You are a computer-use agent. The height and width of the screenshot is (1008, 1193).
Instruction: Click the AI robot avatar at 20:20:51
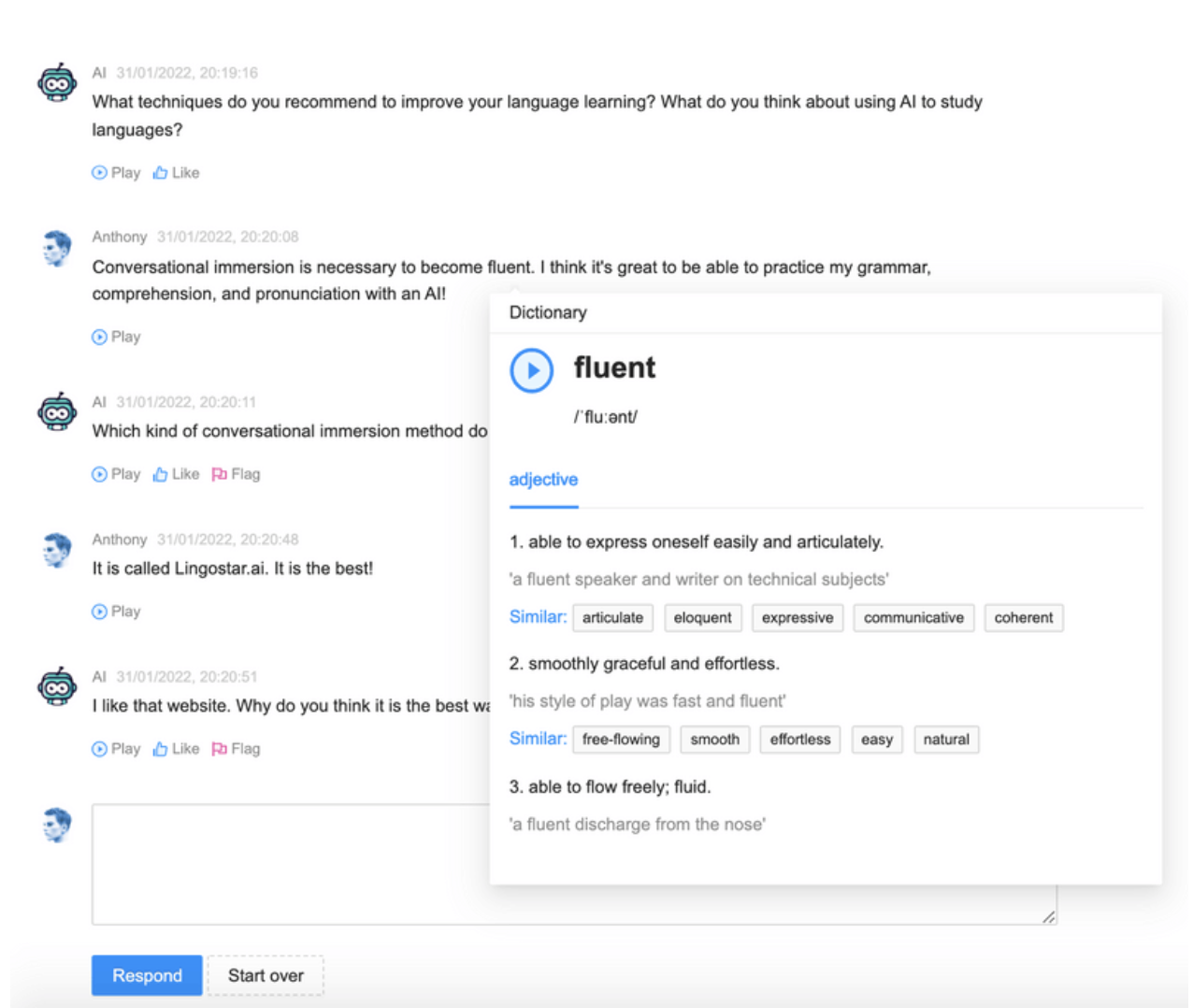coord(57,687)
